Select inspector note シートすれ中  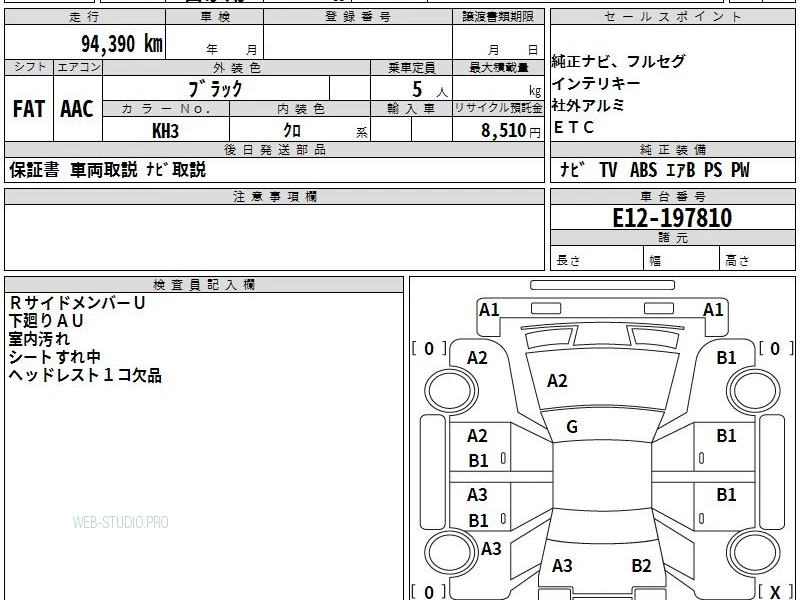[55, 357]
